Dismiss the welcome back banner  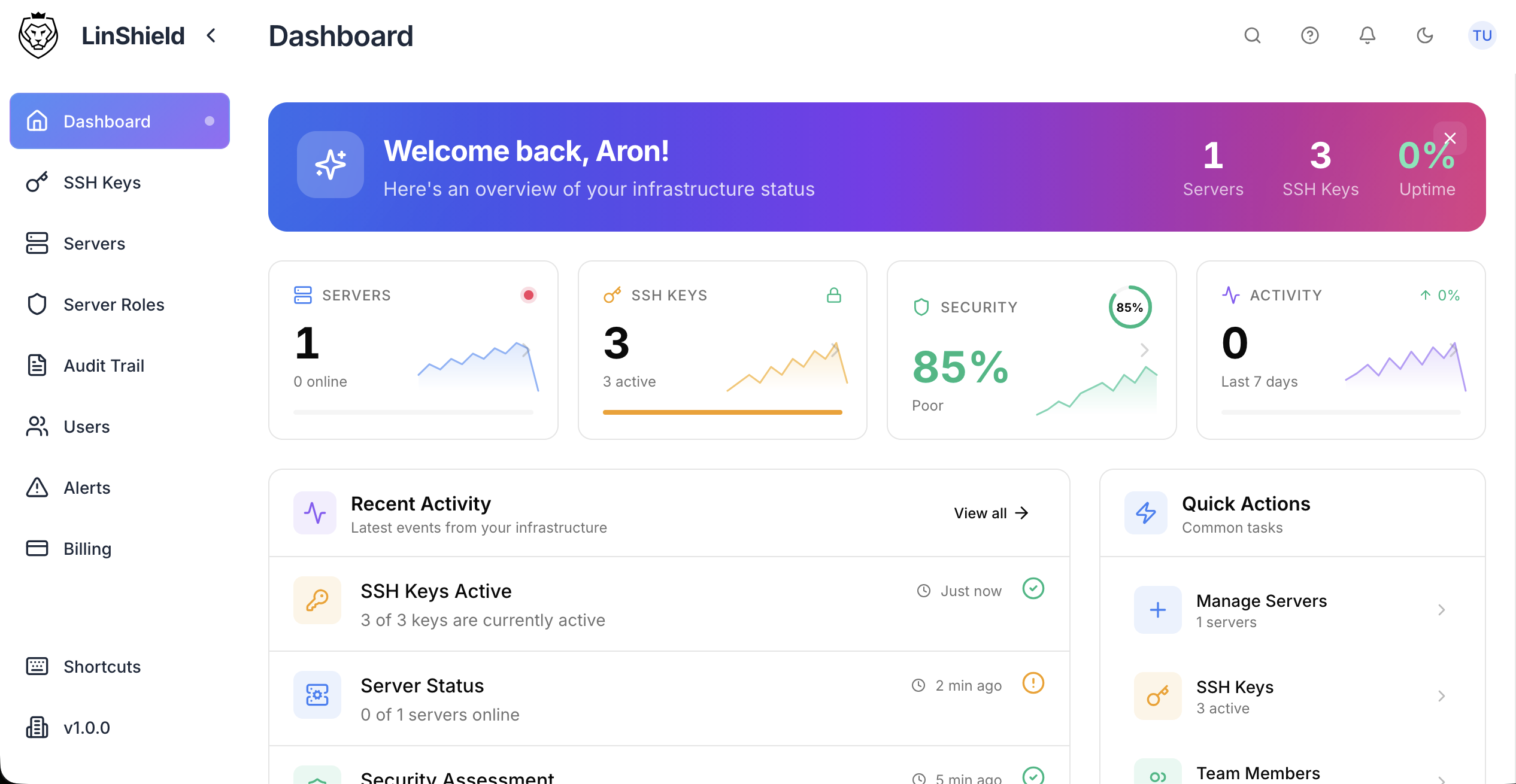click(1451, 138)
